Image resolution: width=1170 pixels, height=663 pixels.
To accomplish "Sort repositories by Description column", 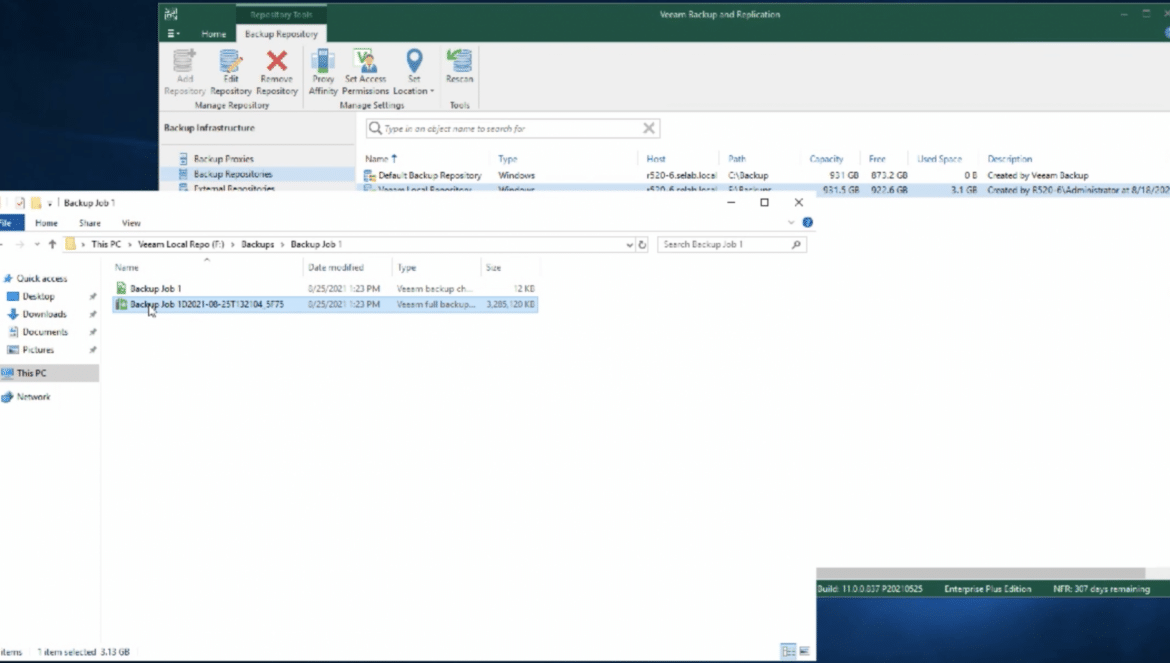I will tap(1010, 159).
